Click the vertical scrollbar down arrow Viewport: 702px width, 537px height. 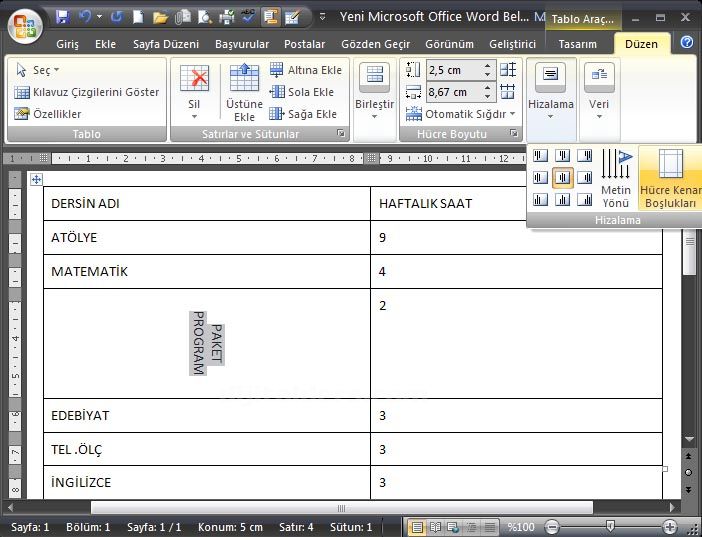689,439
